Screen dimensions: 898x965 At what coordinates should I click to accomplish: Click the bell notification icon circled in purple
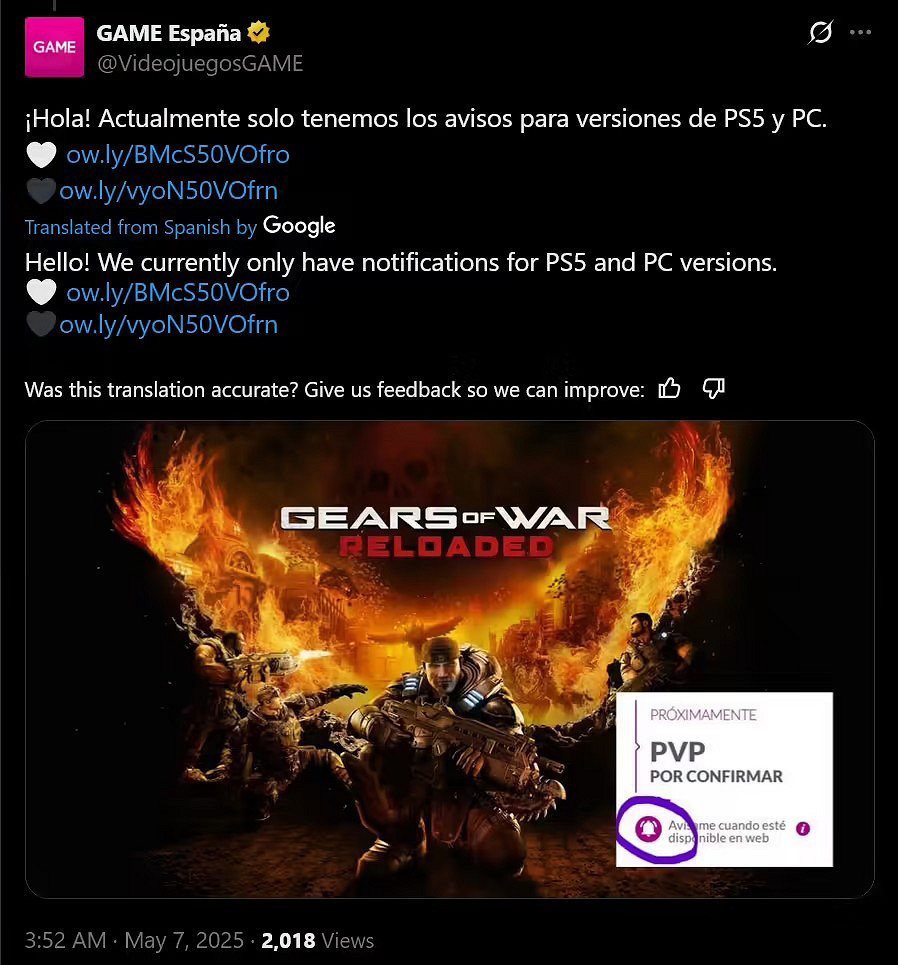pyautogui.click(x=648, y=829)
